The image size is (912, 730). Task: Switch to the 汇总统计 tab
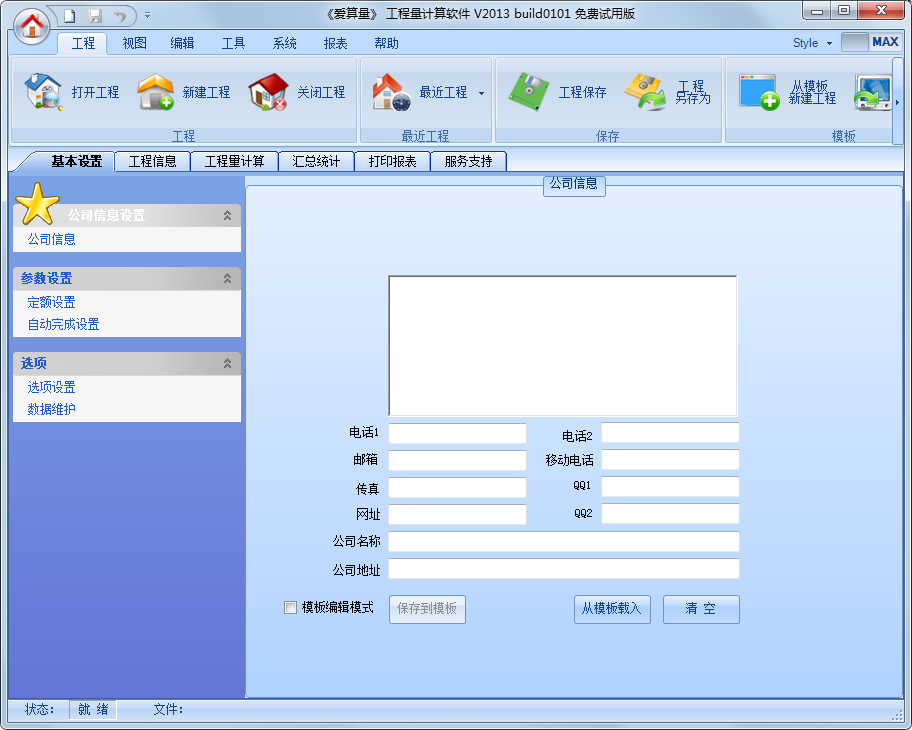pyautogui.click(x=316, y=161)
